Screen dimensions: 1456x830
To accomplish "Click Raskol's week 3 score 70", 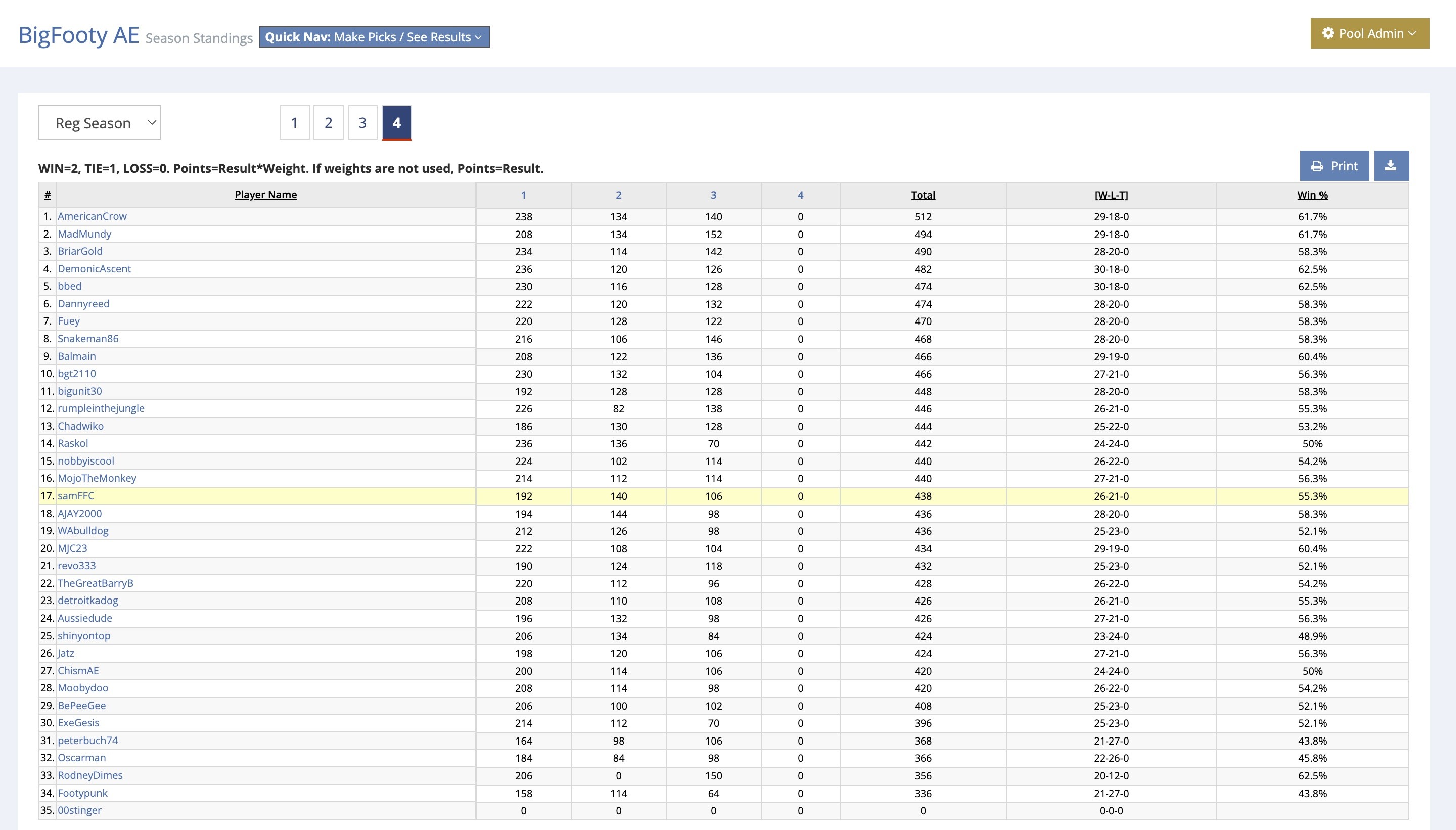I will click(713, 443).
